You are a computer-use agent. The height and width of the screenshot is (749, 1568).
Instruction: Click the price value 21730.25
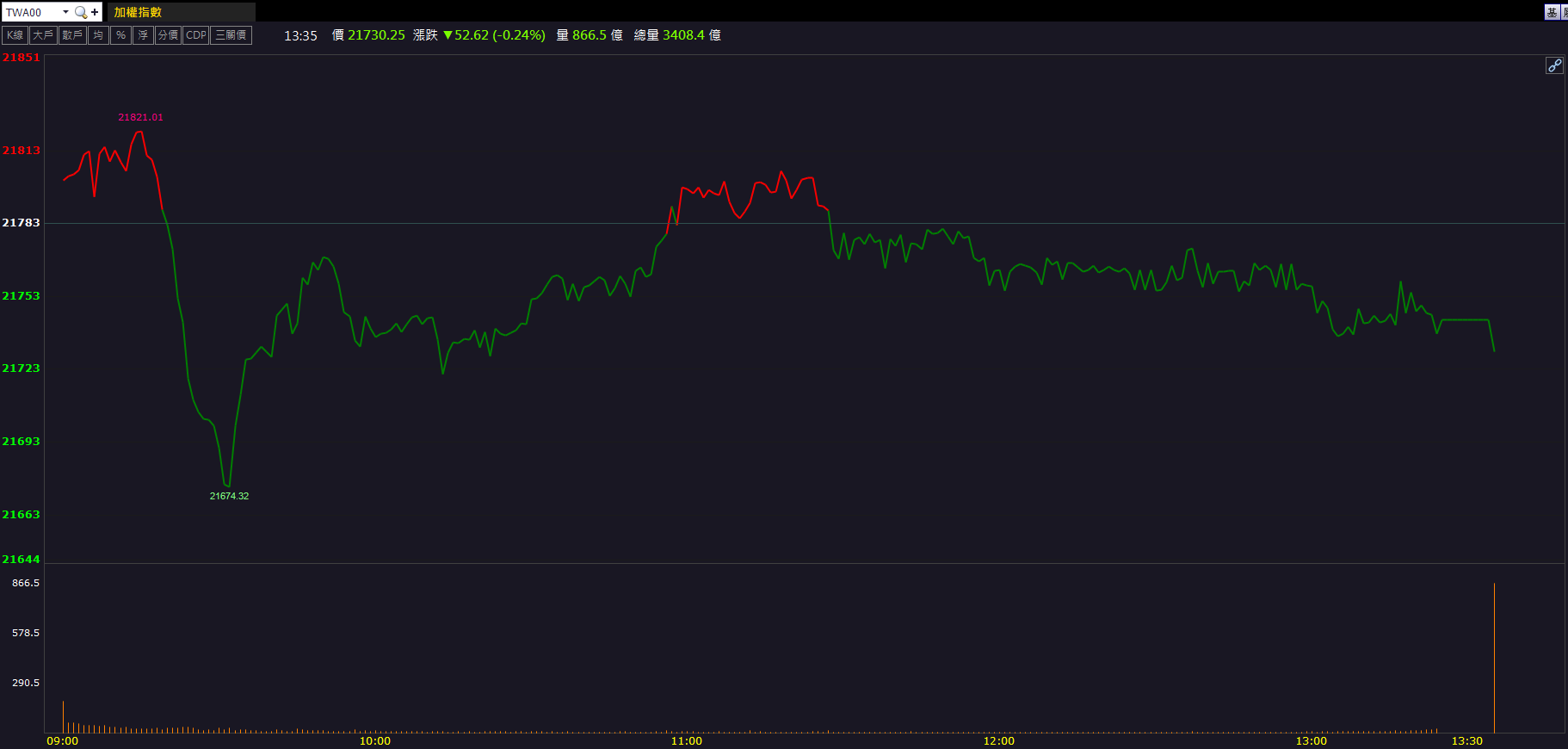pyautogui.click(x=376, y=35)
